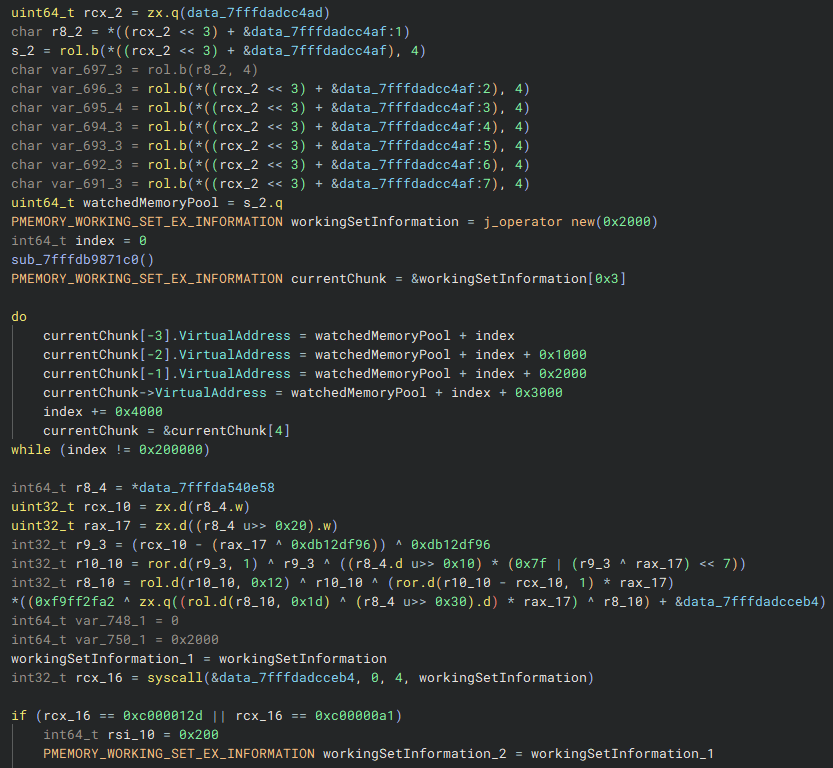This screenshot has height=768, width=833.
Task: Select the variable r8_2 declaration
Action: point(67,31)
